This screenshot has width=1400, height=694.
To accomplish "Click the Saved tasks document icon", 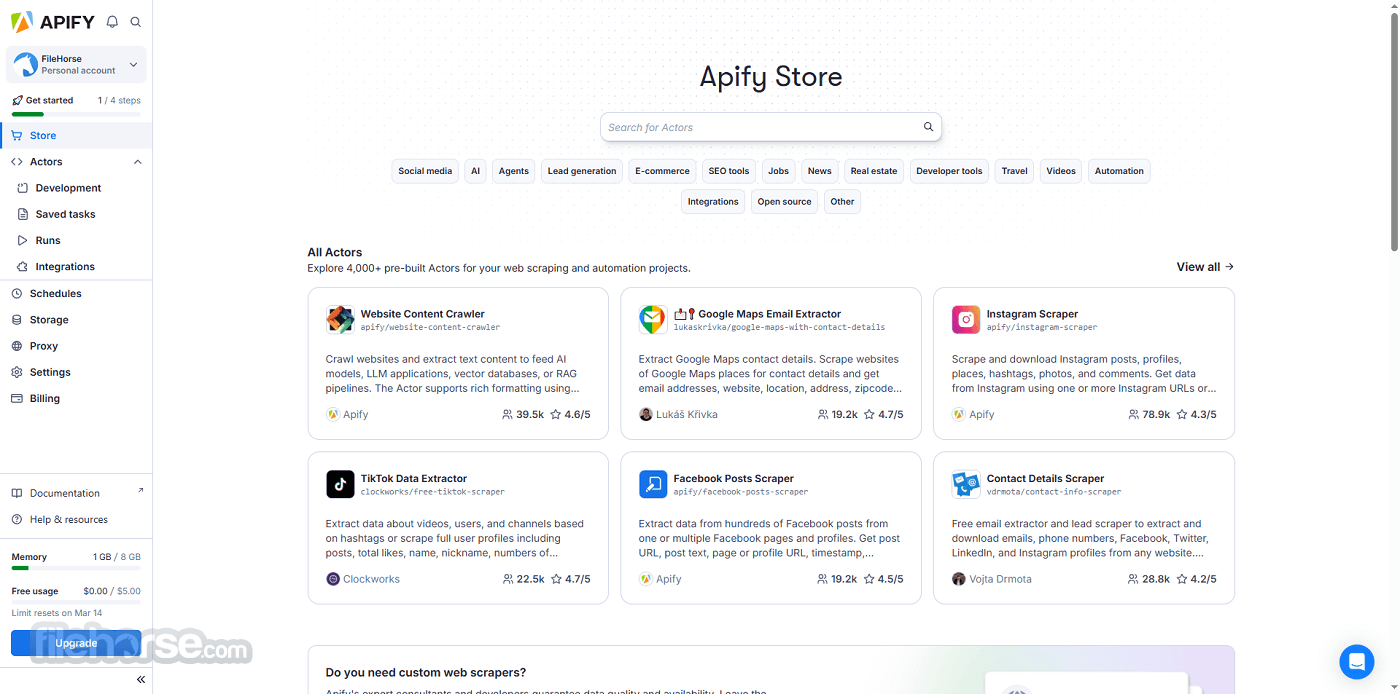I will point(23,214).
